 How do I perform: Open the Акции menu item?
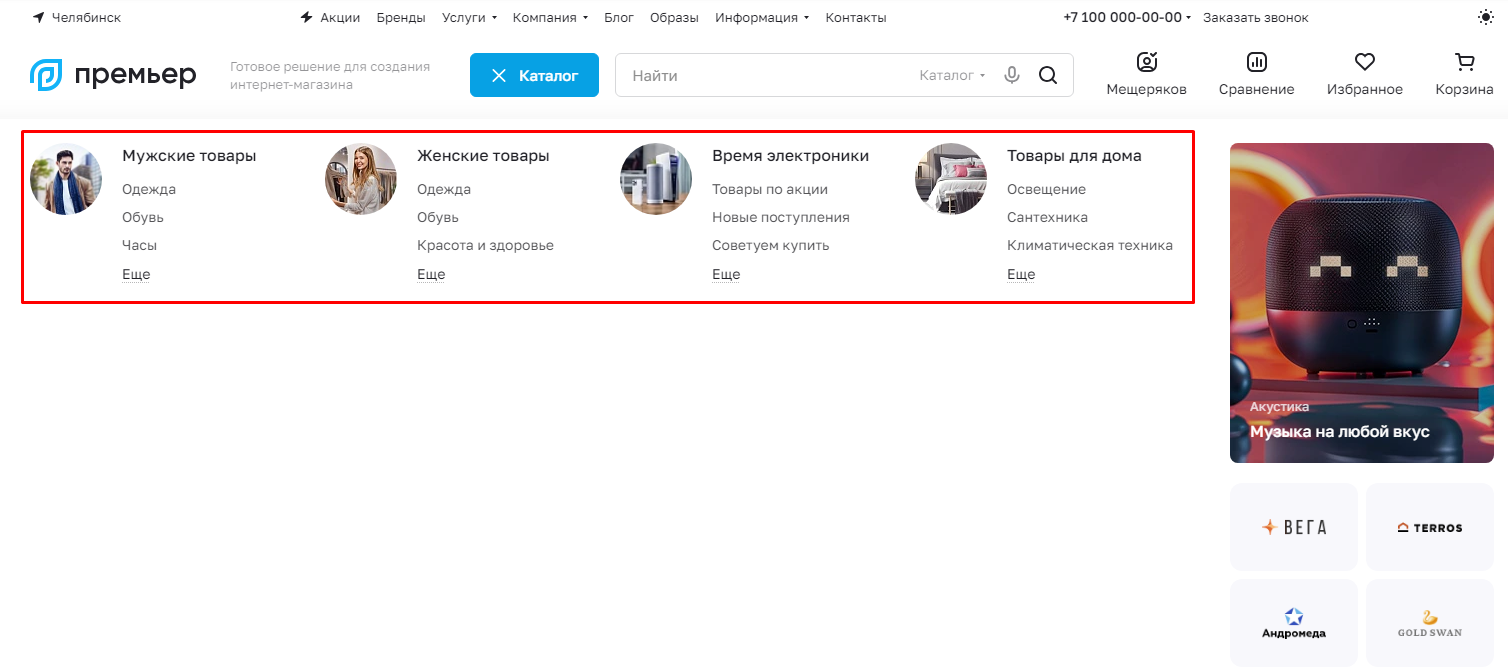coord(340,18)
